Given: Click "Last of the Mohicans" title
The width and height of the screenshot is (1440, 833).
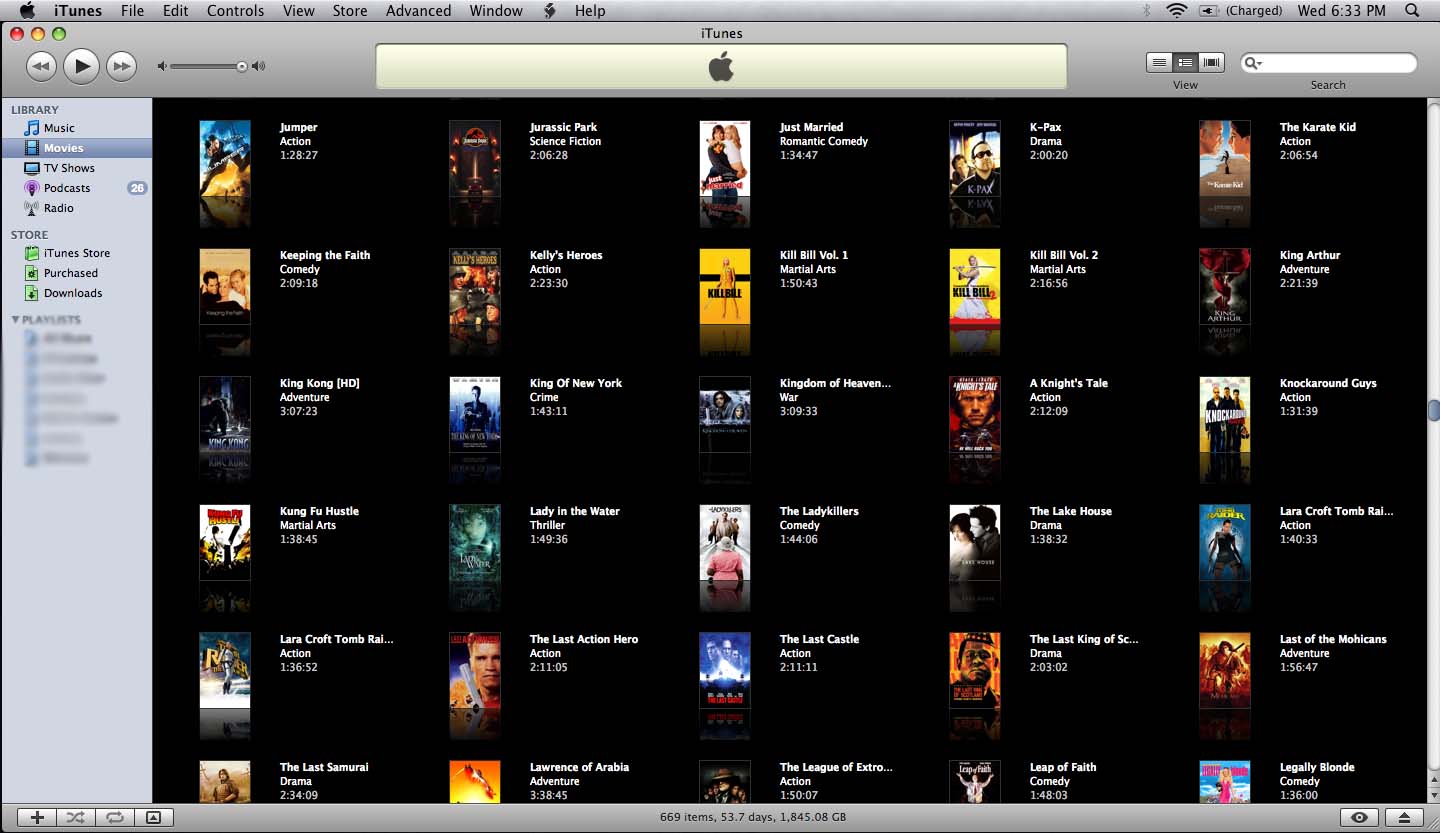Looking at the screenshot, I should pyautogui.click(x=1333, y=639).
